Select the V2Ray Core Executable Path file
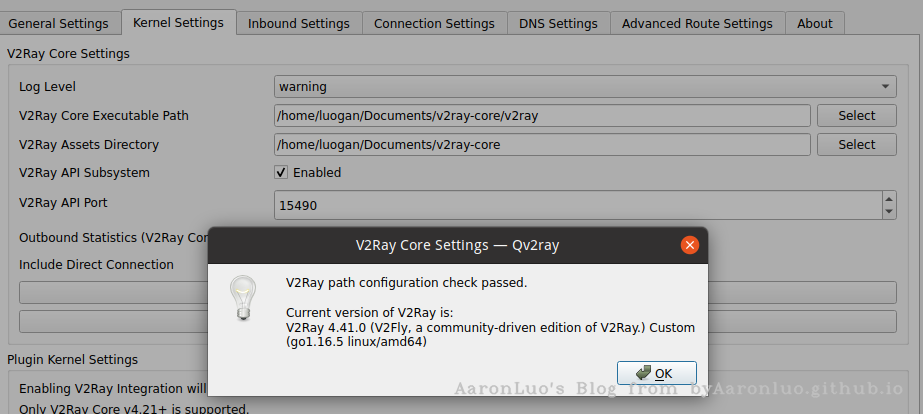923x414 pixels. point(856,116)
